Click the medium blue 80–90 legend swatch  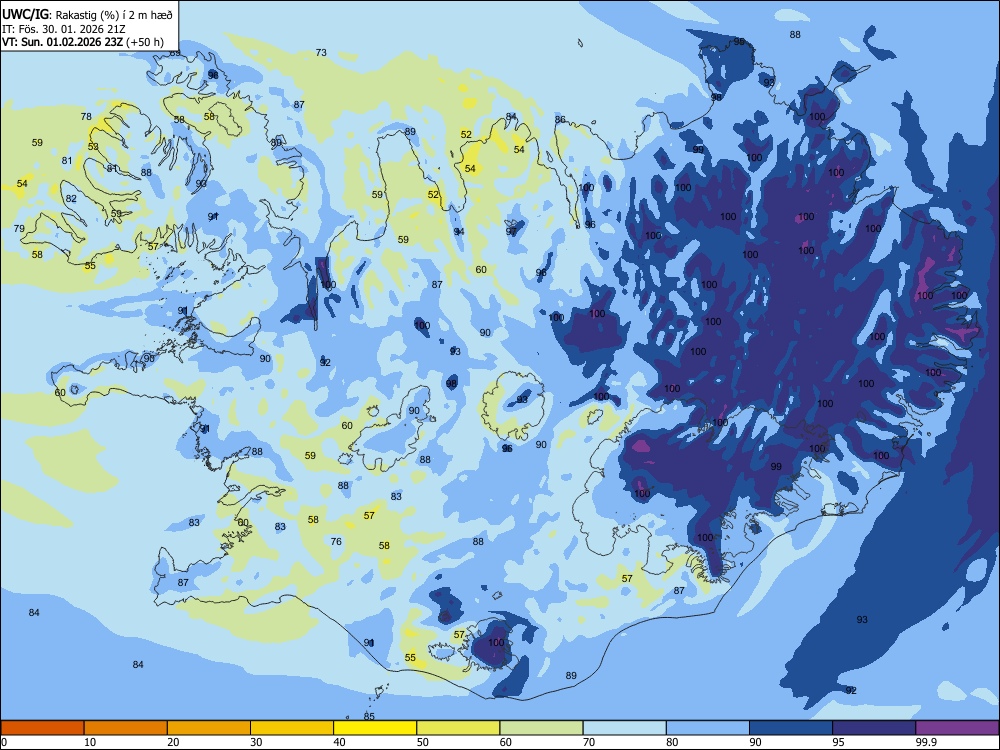click(708, 728)
